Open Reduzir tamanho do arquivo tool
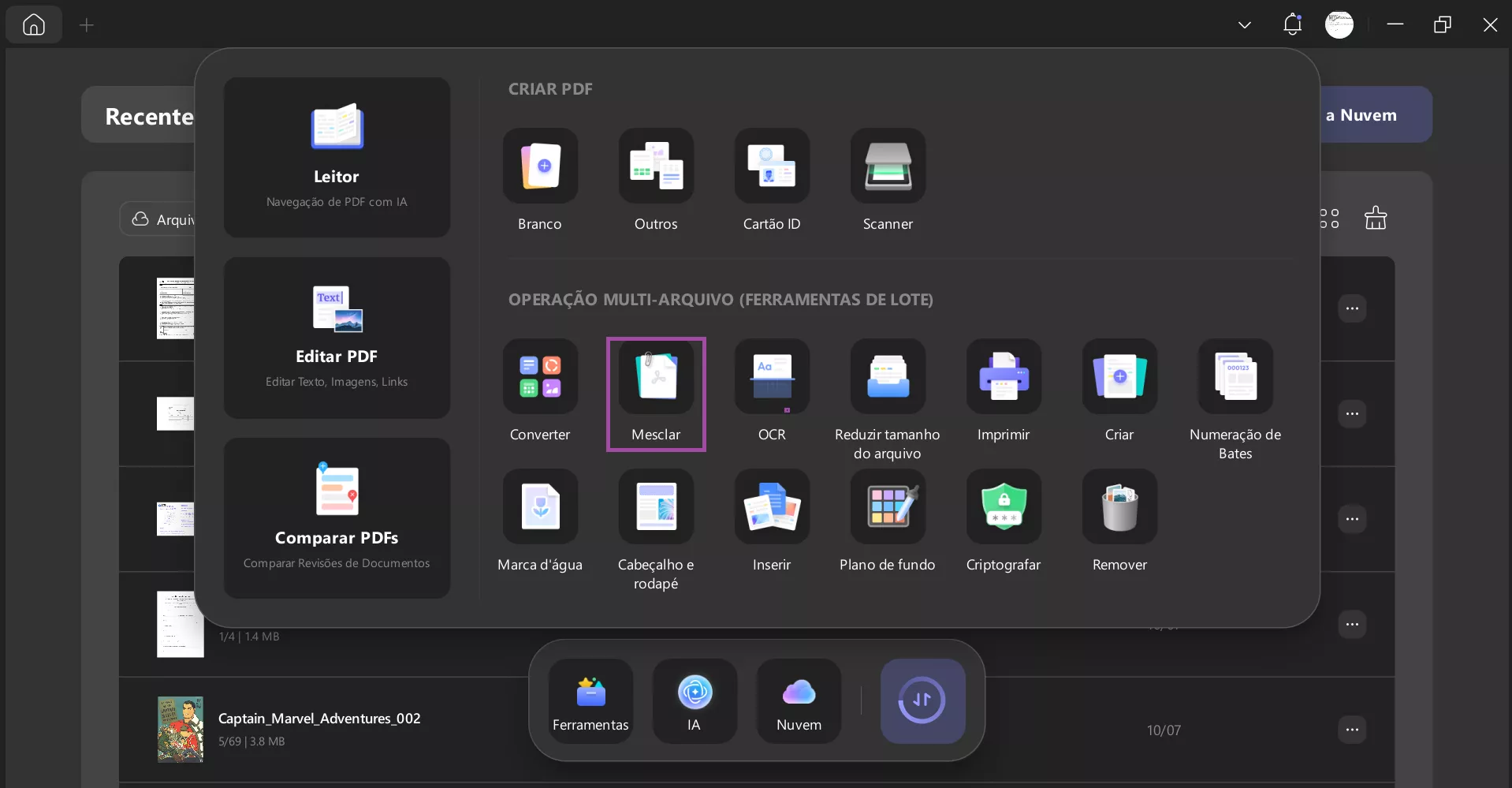This screenshot has width=1512, height=788. pyautogui.click(x=888, y=377)
